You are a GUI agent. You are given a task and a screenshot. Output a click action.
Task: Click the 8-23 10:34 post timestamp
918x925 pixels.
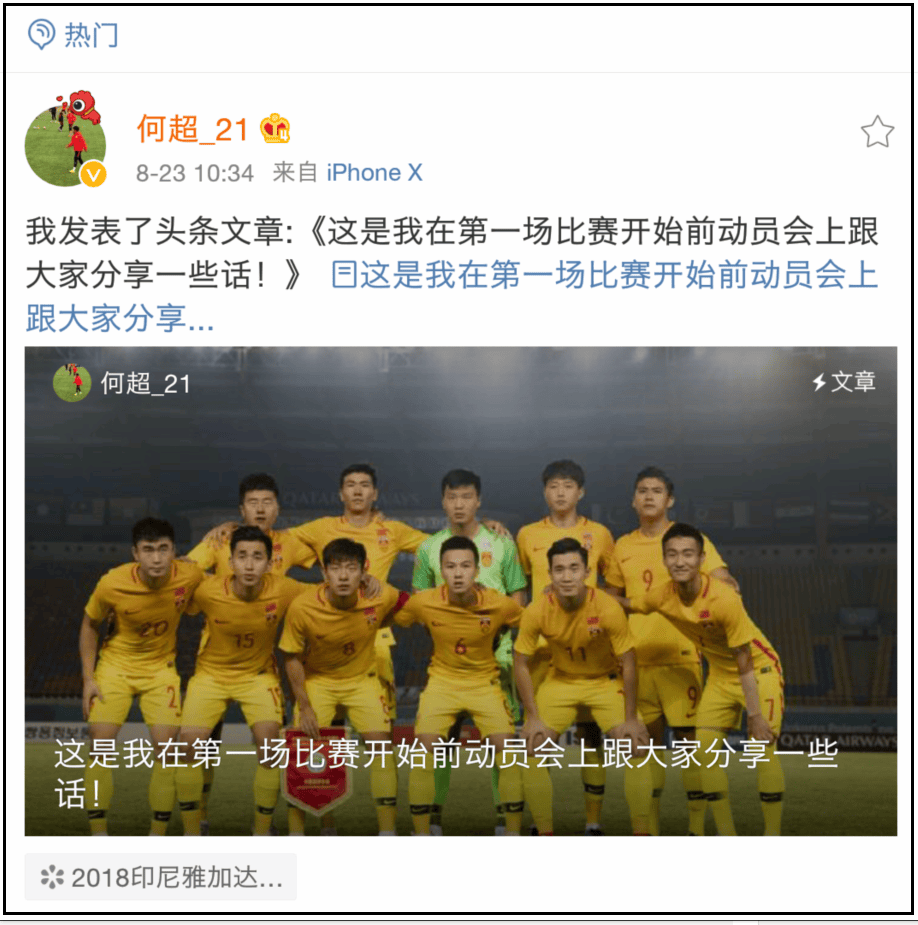tap(195, 173)
